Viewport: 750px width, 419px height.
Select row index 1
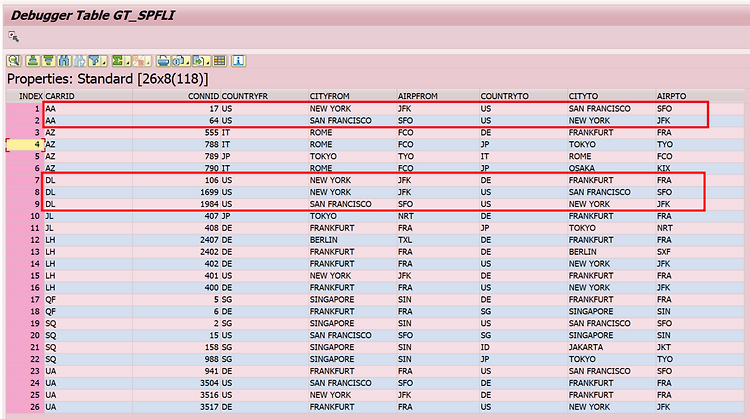pyautogui.click(x=25, y=109)
